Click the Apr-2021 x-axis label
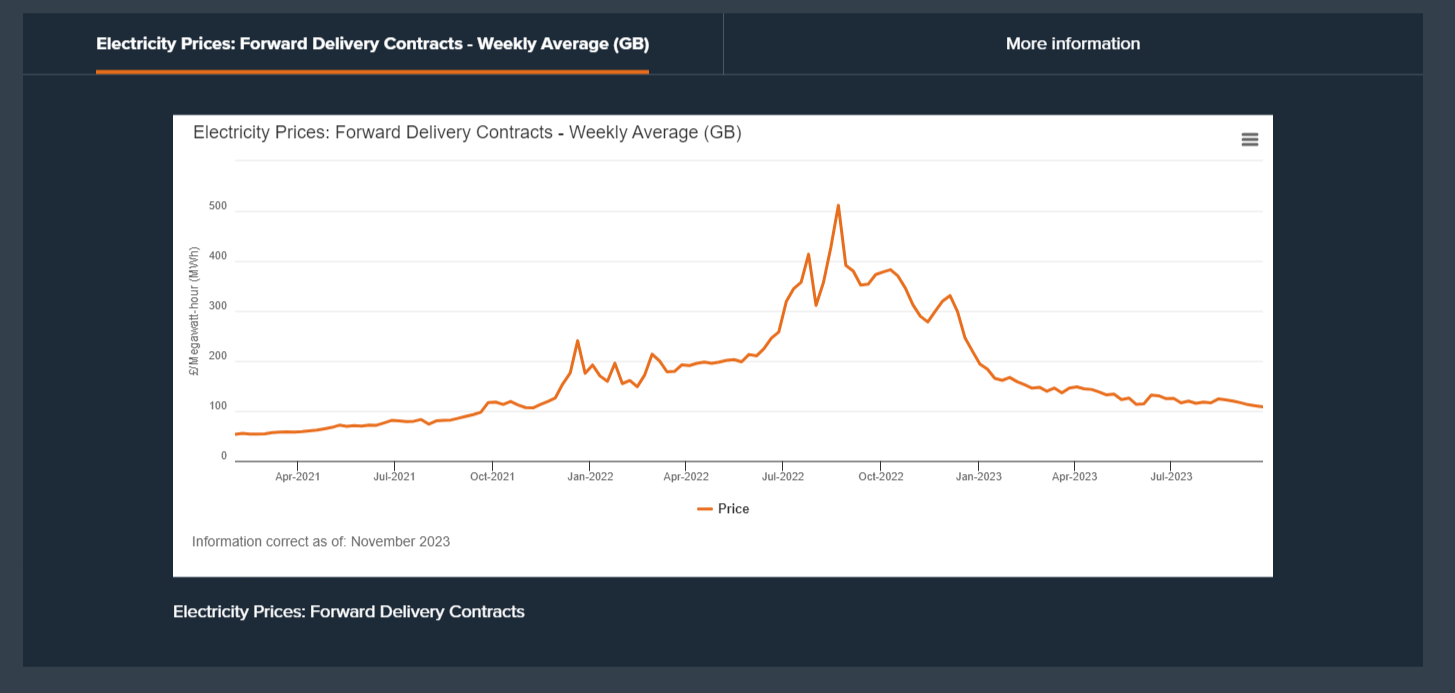Screen dimensions: 1455x693 [297, 477]
